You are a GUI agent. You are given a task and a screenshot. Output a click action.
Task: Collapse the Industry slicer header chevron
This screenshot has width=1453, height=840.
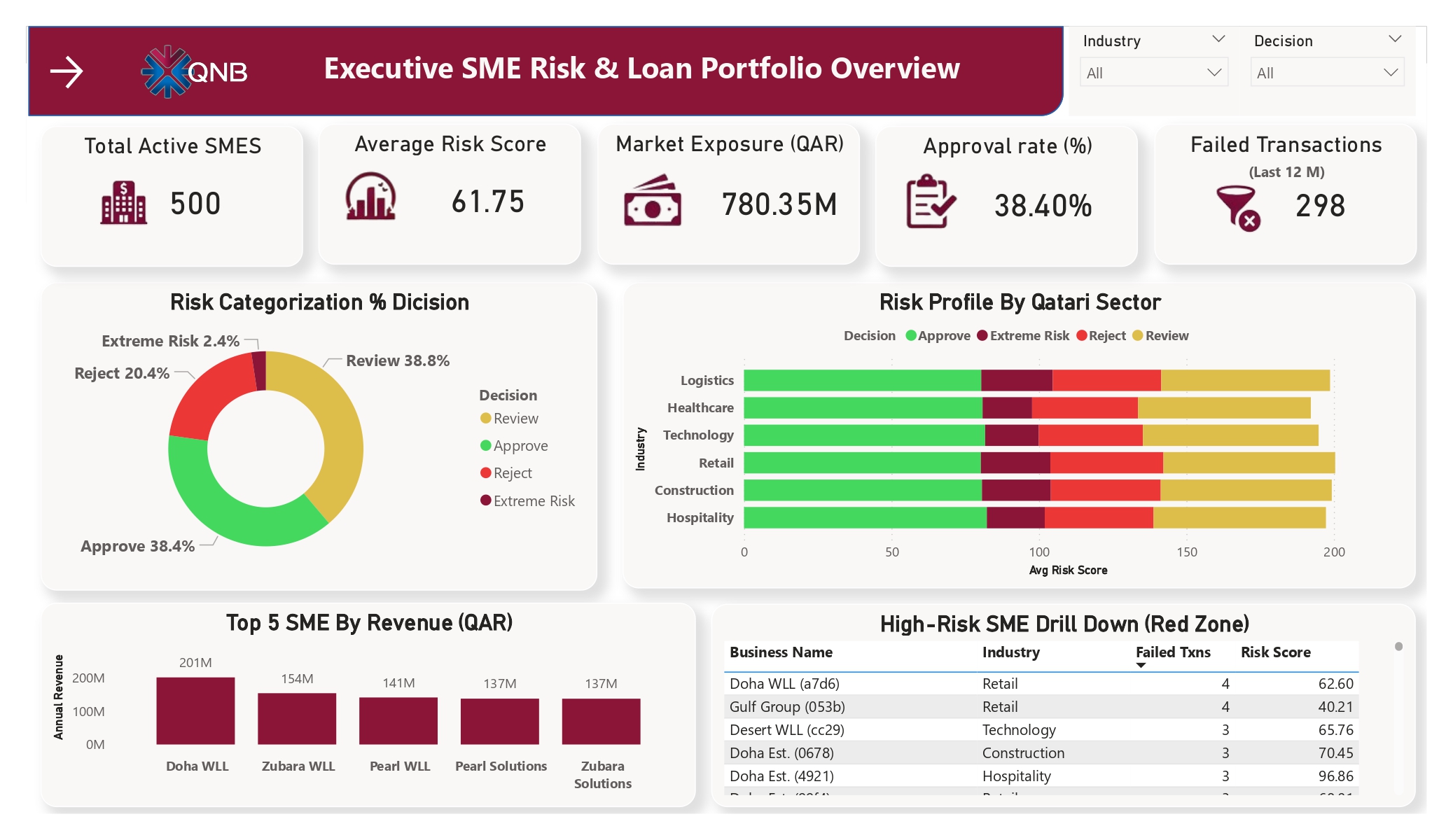tap(1218, 39)
